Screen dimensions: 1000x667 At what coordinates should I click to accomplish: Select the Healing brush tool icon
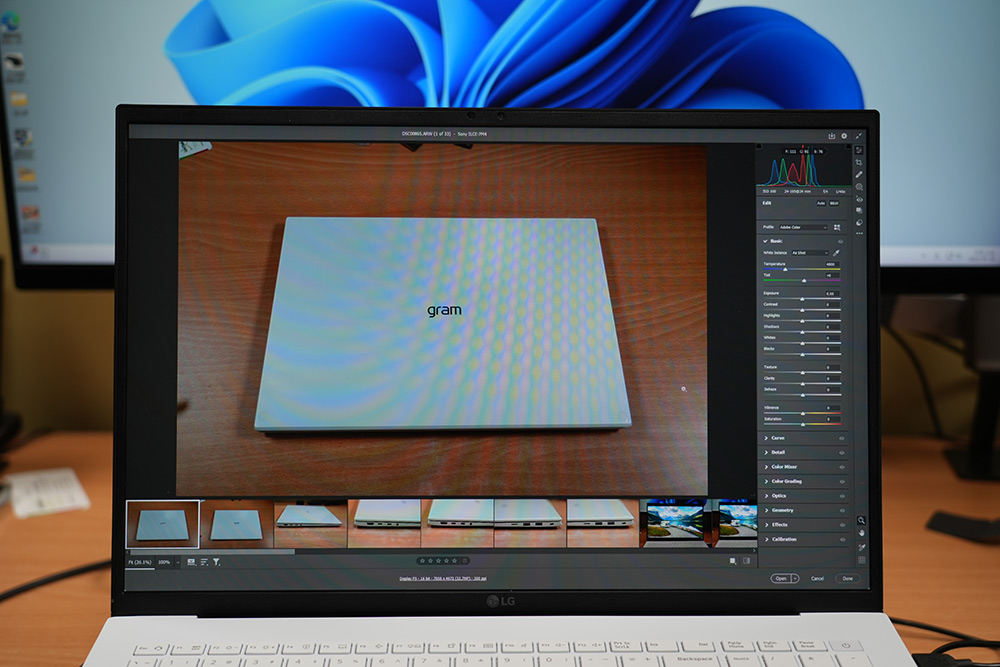859,175
